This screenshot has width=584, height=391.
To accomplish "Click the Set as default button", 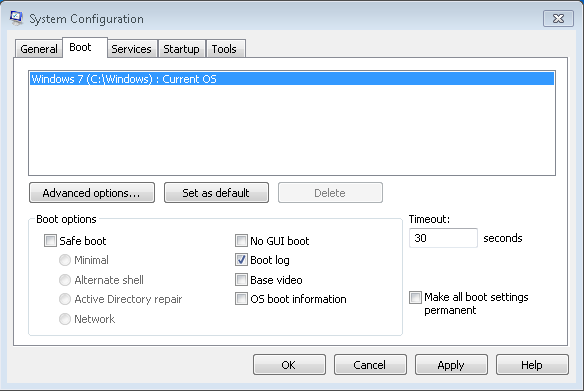I will (216, 193).
